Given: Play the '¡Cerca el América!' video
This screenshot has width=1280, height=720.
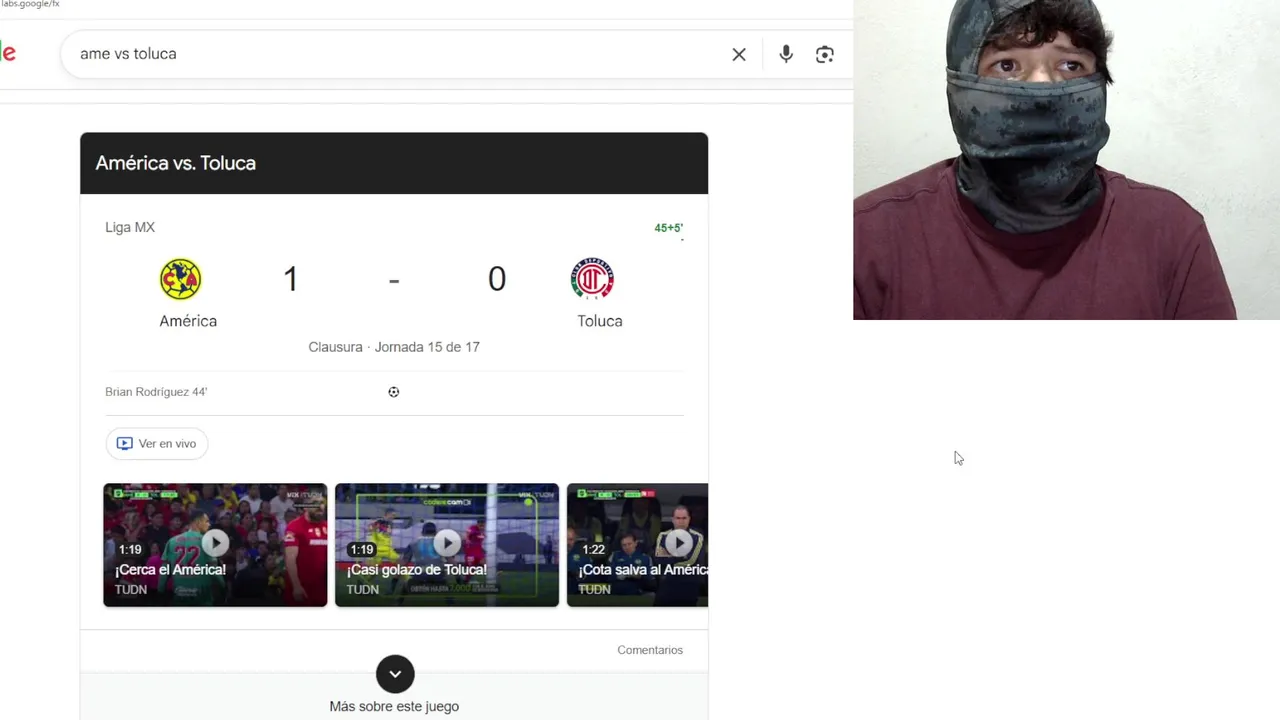Looking at the screenshot, I should coord(215,545).
